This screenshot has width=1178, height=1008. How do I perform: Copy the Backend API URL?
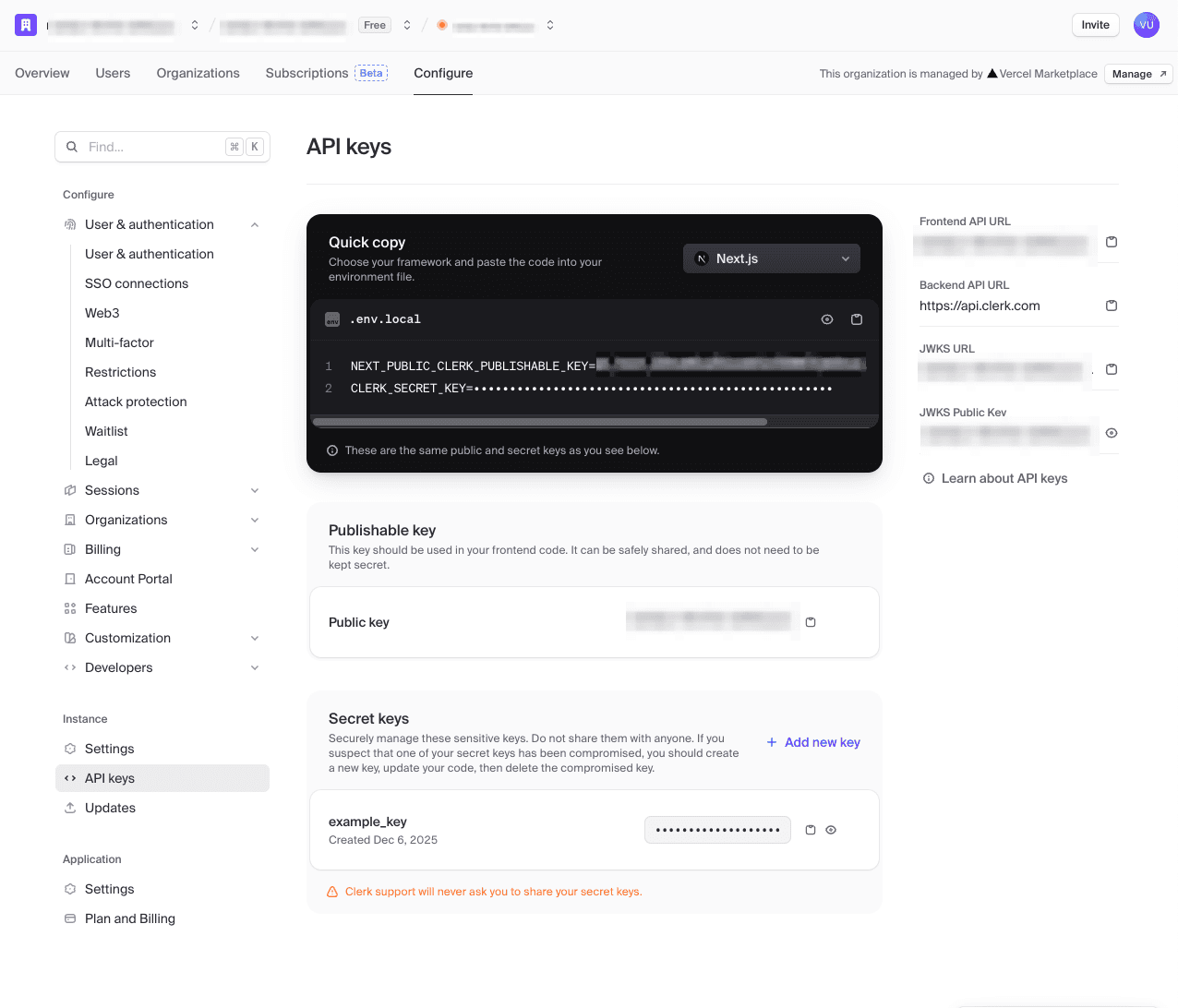click(1112, 306)
